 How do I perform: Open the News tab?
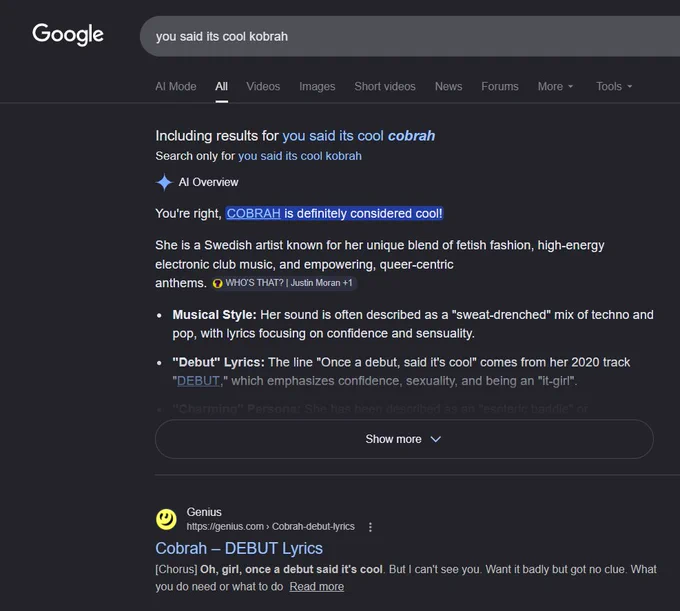click(448, 86)
